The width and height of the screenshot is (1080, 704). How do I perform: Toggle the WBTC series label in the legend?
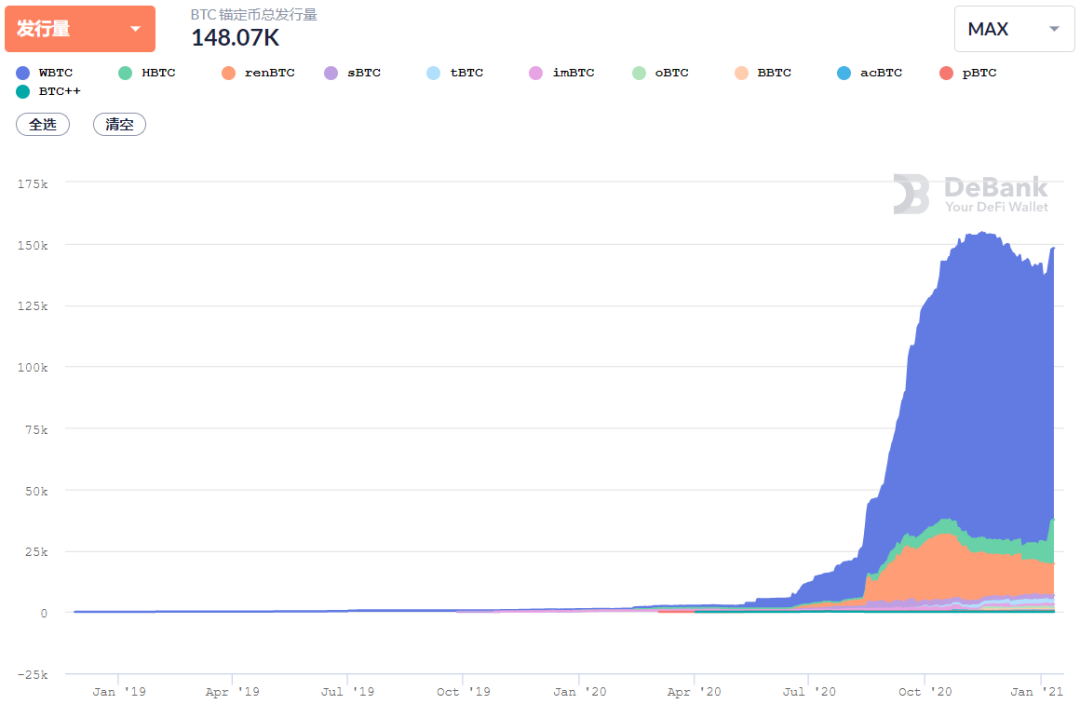(x=56, y=73)
